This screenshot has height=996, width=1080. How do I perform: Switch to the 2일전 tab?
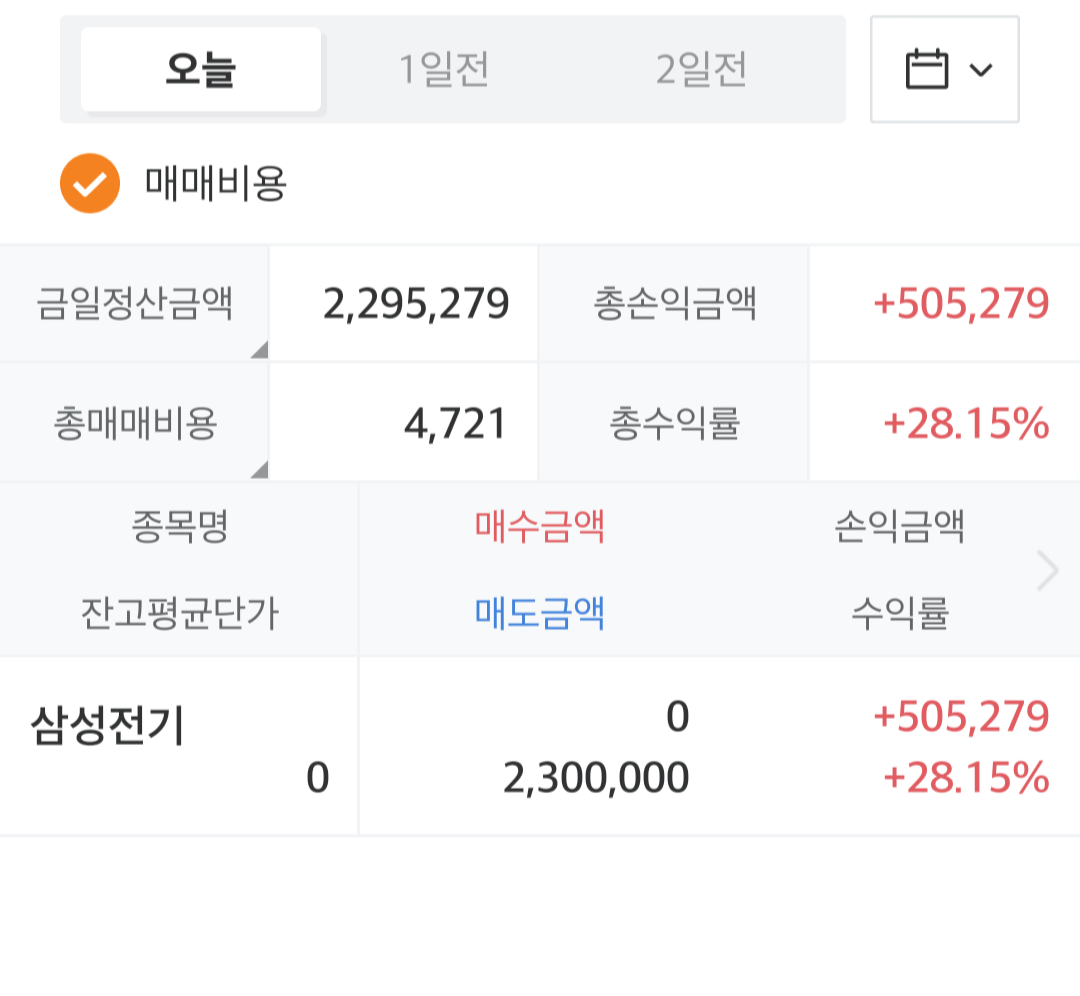701,70
